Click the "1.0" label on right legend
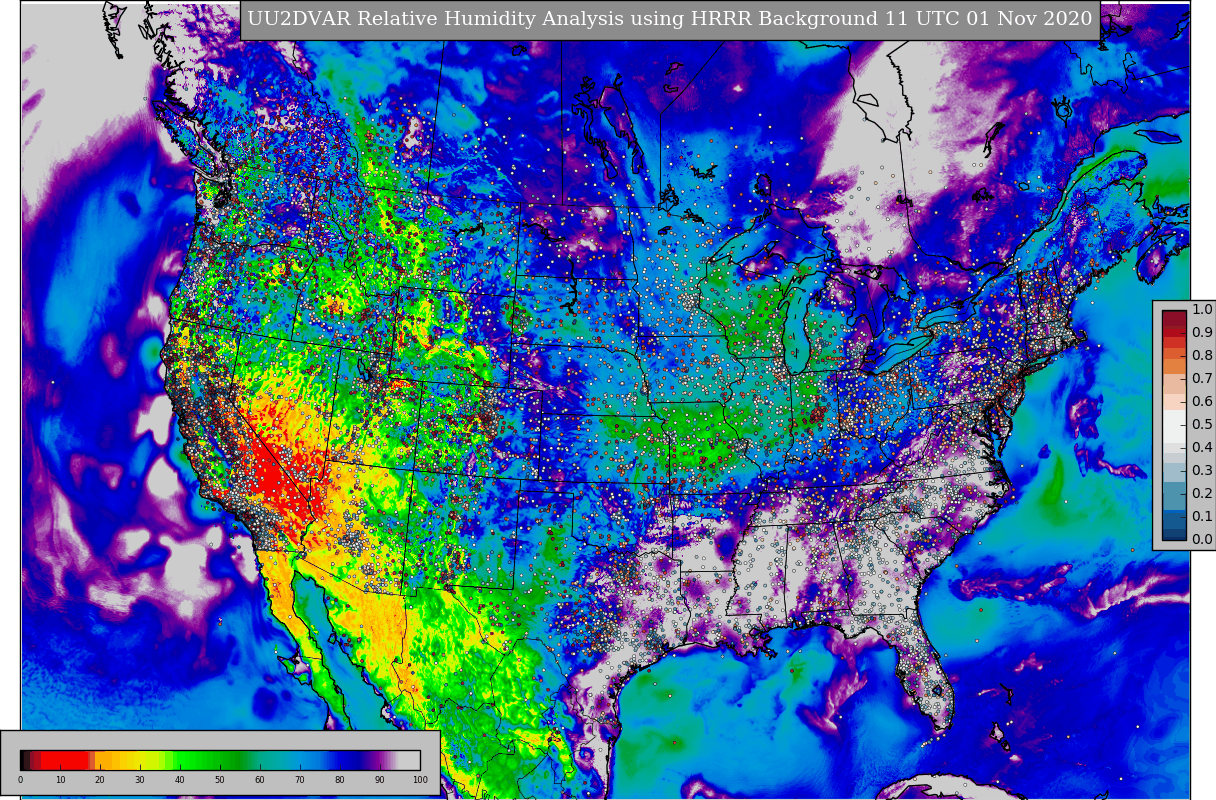Screen dimensions: 1216x800 pyautogui.click(x=1202, y=310)
